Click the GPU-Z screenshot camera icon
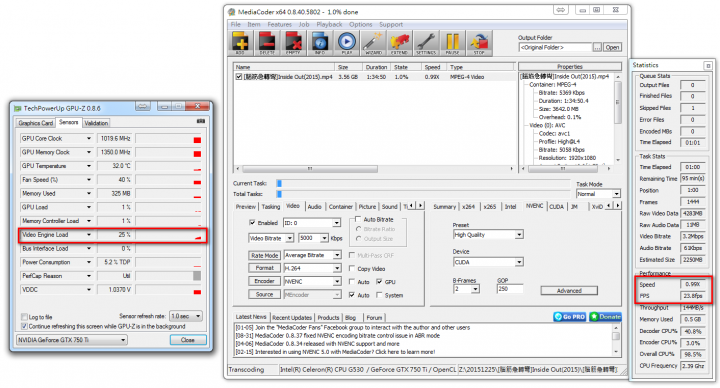Image resolution: width=720 pixels, height=388 pixels. coord(201,122)
